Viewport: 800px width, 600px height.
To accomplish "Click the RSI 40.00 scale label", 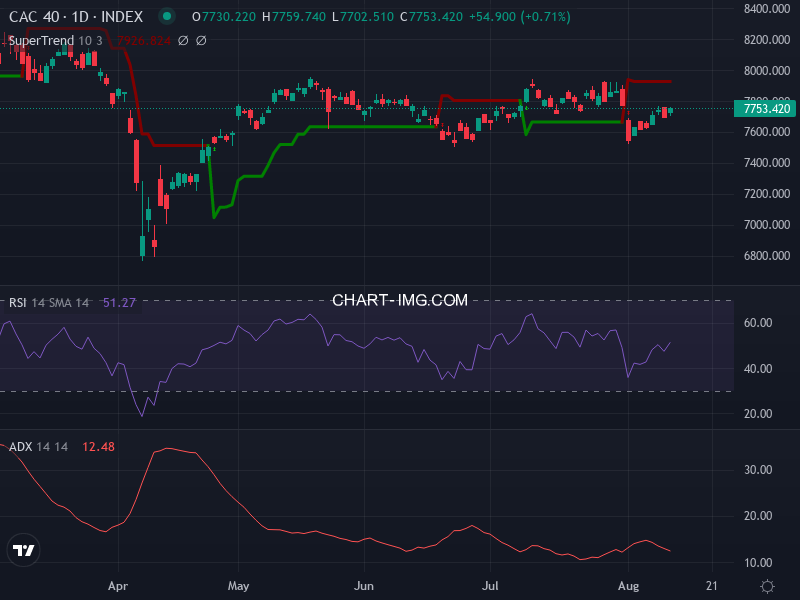I will [x=758, y=368].
